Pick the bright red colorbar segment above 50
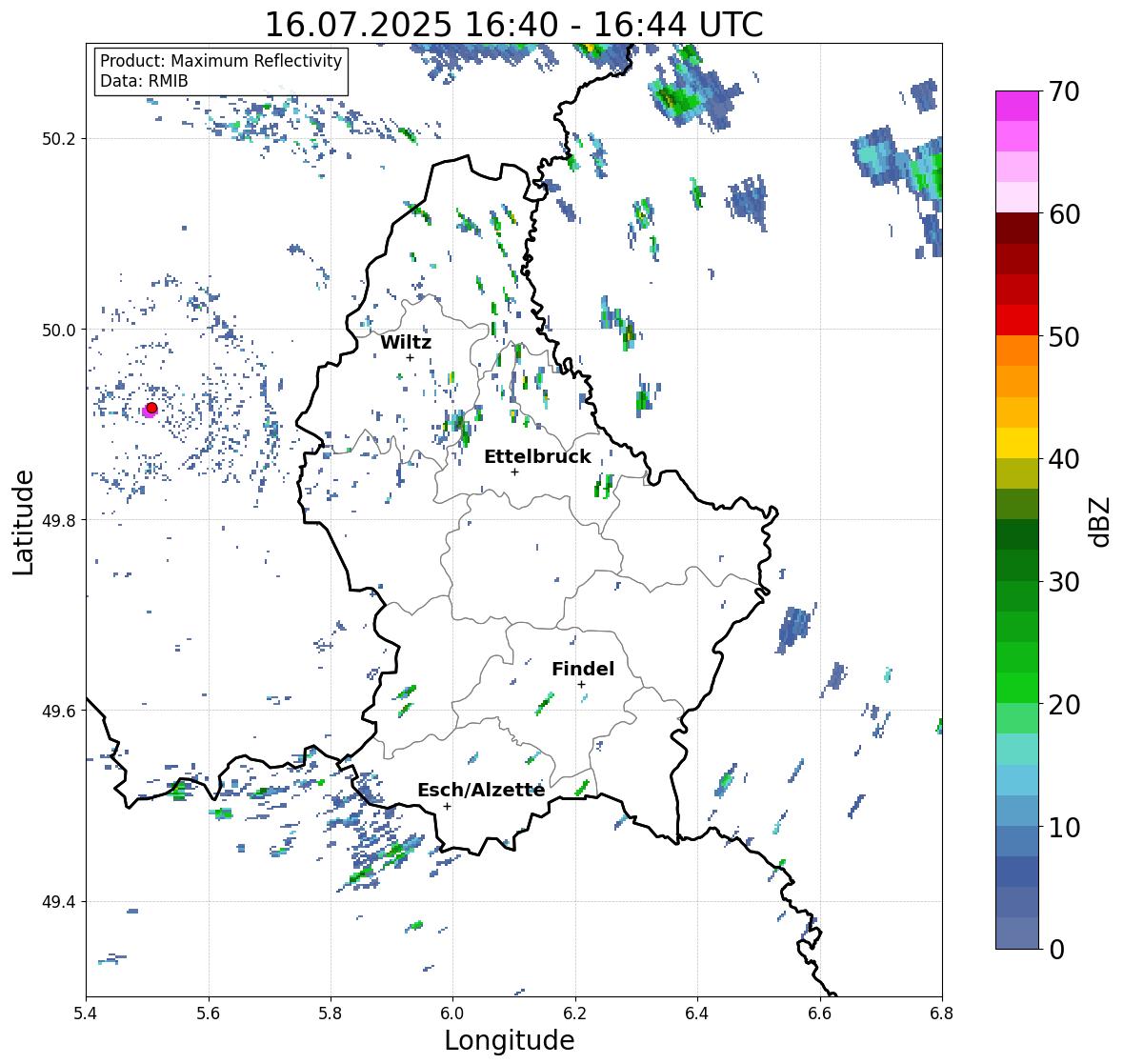 coord(1017,320)
